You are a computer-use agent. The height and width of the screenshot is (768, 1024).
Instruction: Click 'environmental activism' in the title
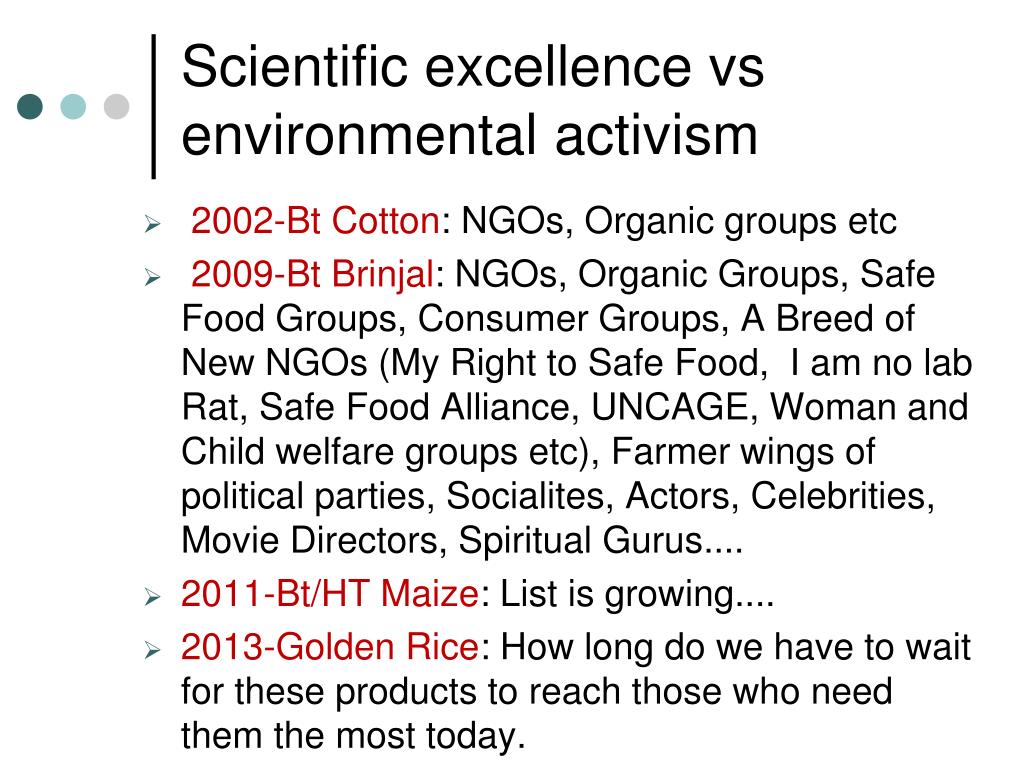click(x=470, y=135)
